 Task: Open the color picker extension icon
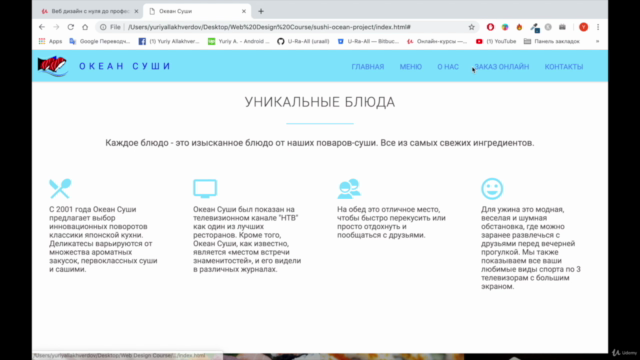pyautogui.click(x=534, y=27)
